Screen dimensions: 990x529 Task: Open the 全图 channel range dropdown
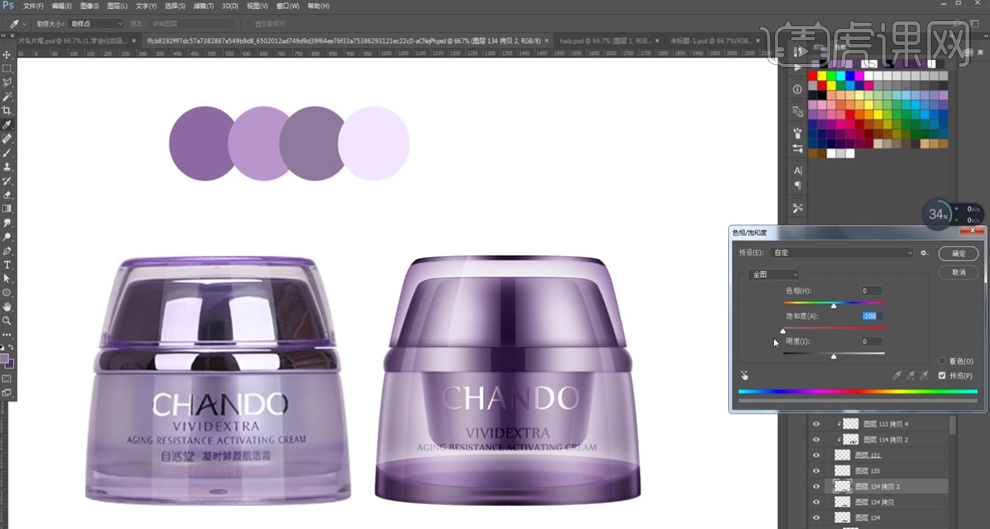click(x=773, y=275)
